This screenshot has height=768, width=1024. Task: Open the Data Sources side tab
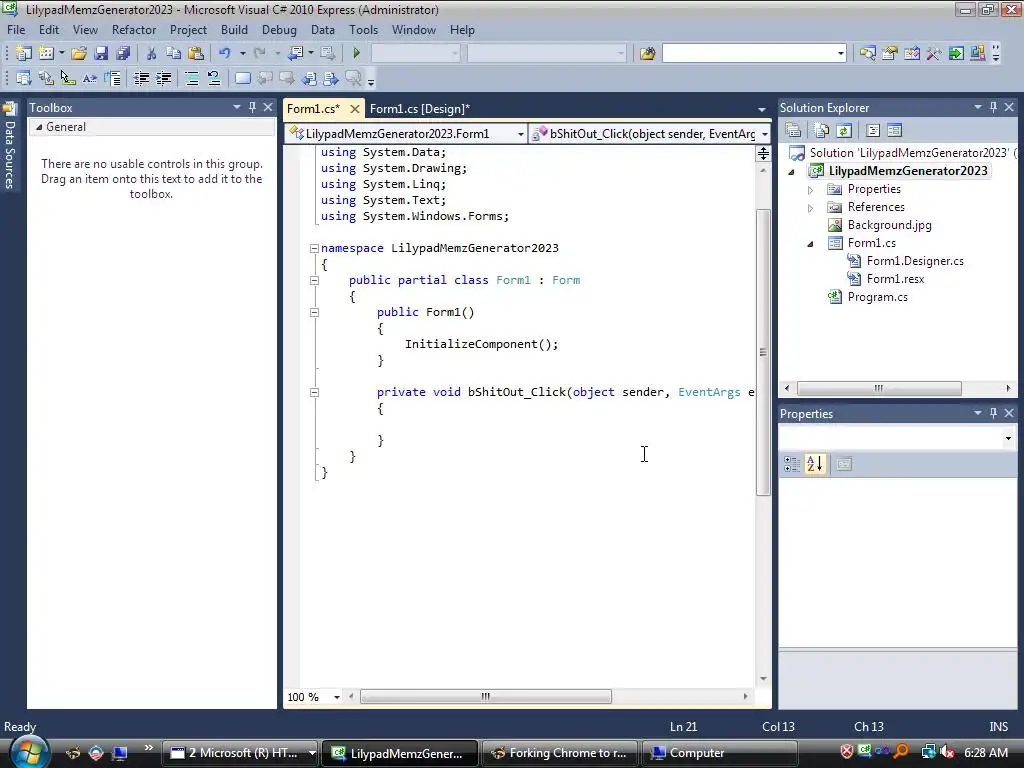9,146
